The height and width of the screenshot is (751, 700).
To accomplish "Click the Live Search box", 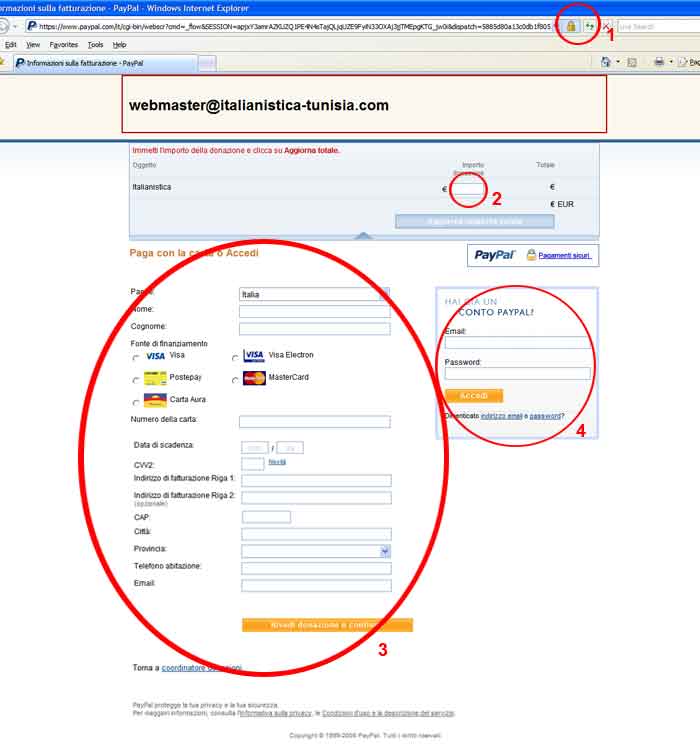I will point(658,26).
